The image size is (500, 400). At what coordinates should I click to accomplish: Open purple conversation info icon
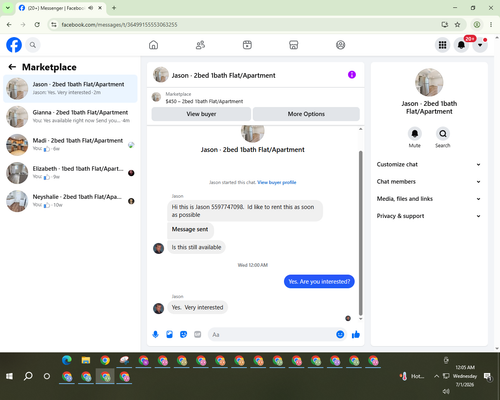pyautogui.click(x=352, y=75)
